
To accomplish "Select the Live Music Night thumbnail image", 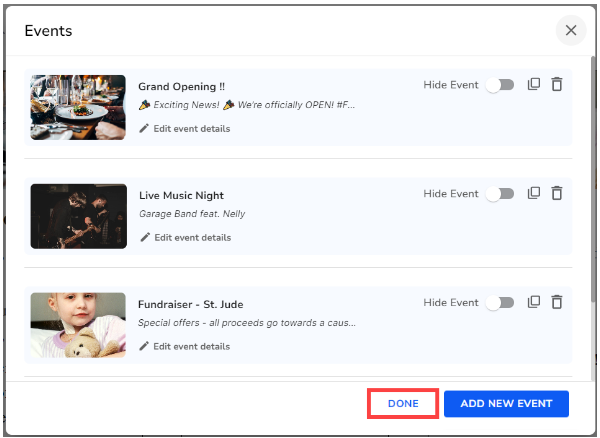I will pos(78,216).
